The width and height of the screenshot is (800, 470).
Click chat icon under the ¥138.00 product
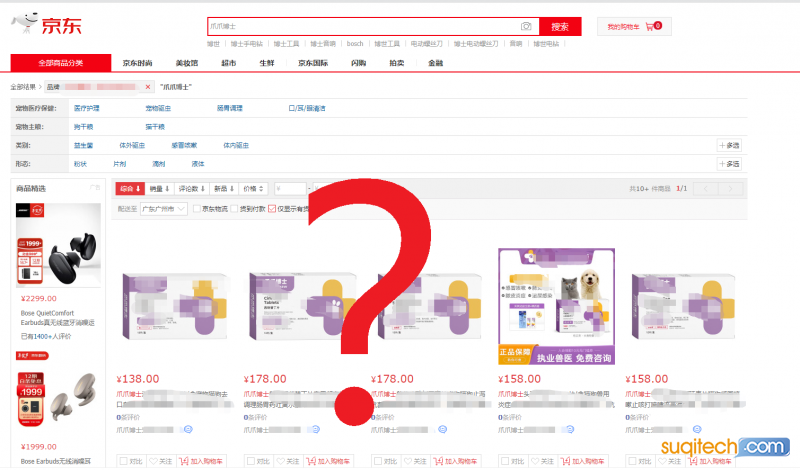tap(186, 429)
